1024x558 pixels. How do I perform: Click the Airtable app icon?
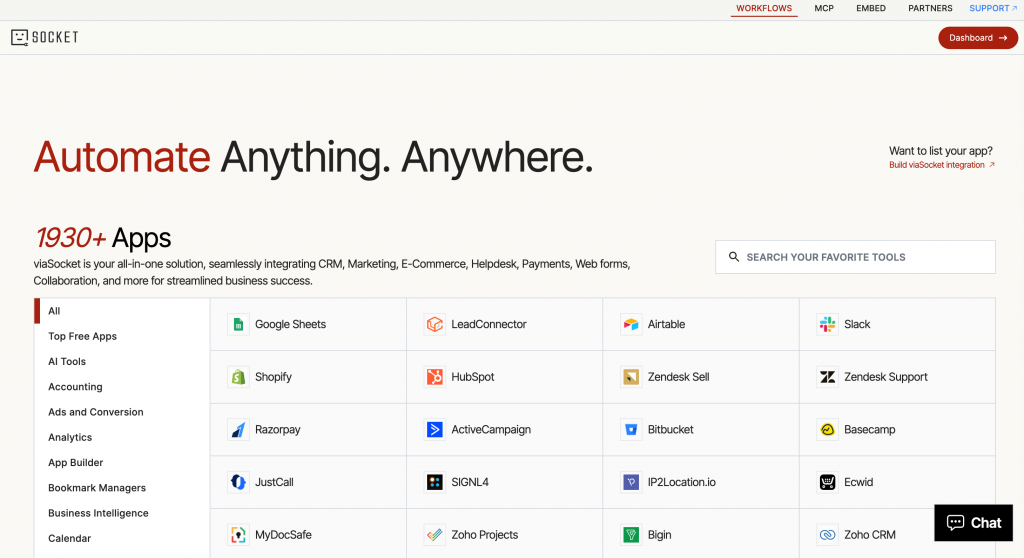click(631, 324)
